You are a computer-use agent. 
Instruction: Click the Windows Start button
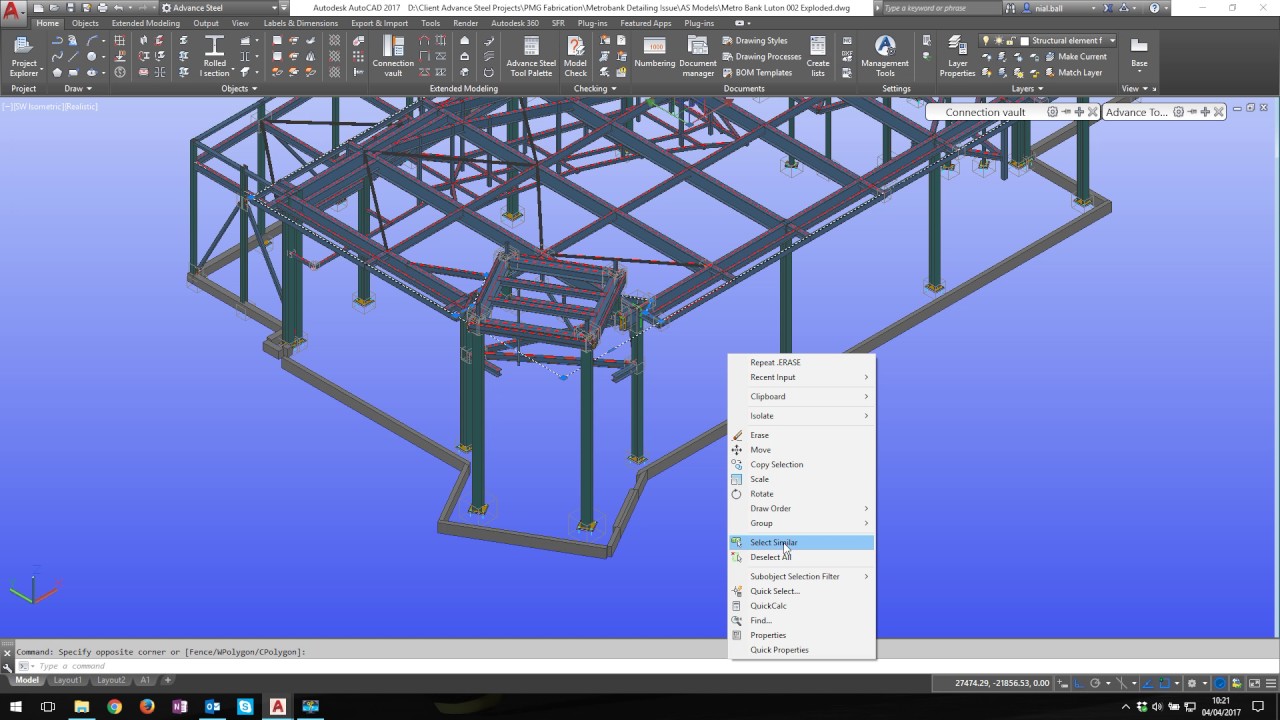(15, 706)
